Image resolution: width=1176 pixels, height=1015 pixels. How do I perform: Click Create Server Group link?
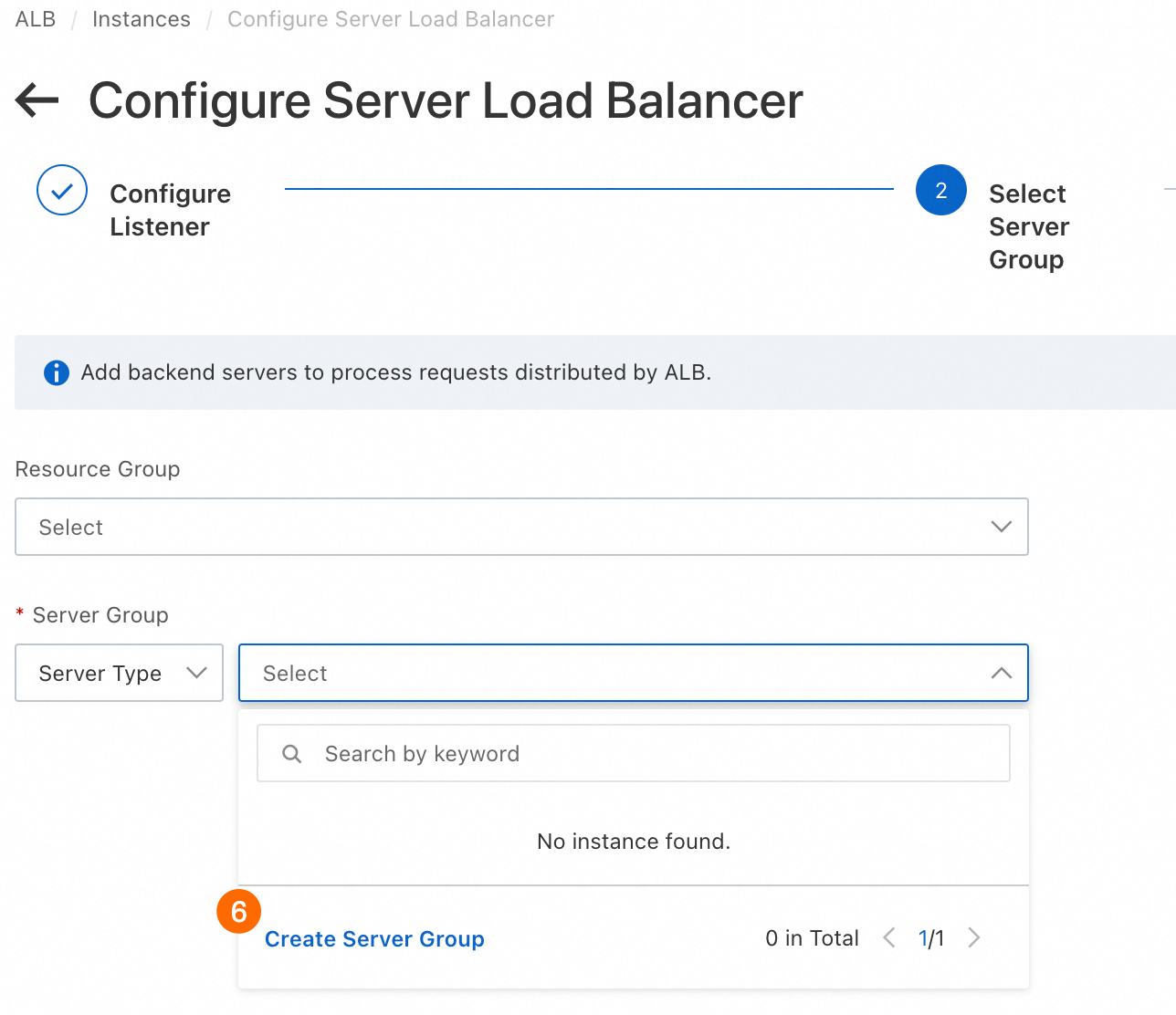(x=374, y=939)
